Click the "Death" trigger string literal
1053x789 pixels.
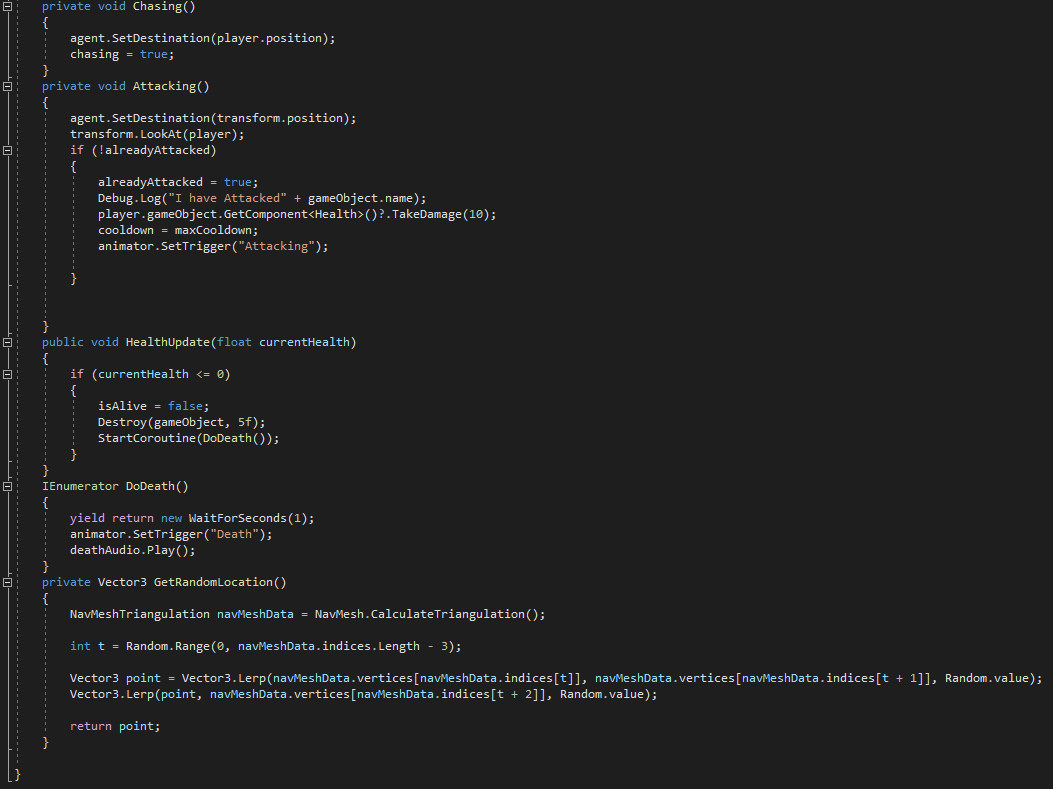(237, 534)
